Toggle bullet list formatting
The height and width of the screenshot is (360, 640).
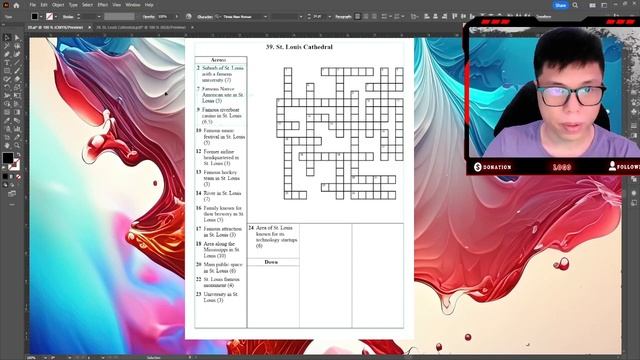pyautogui.click(x=384, y=17)
